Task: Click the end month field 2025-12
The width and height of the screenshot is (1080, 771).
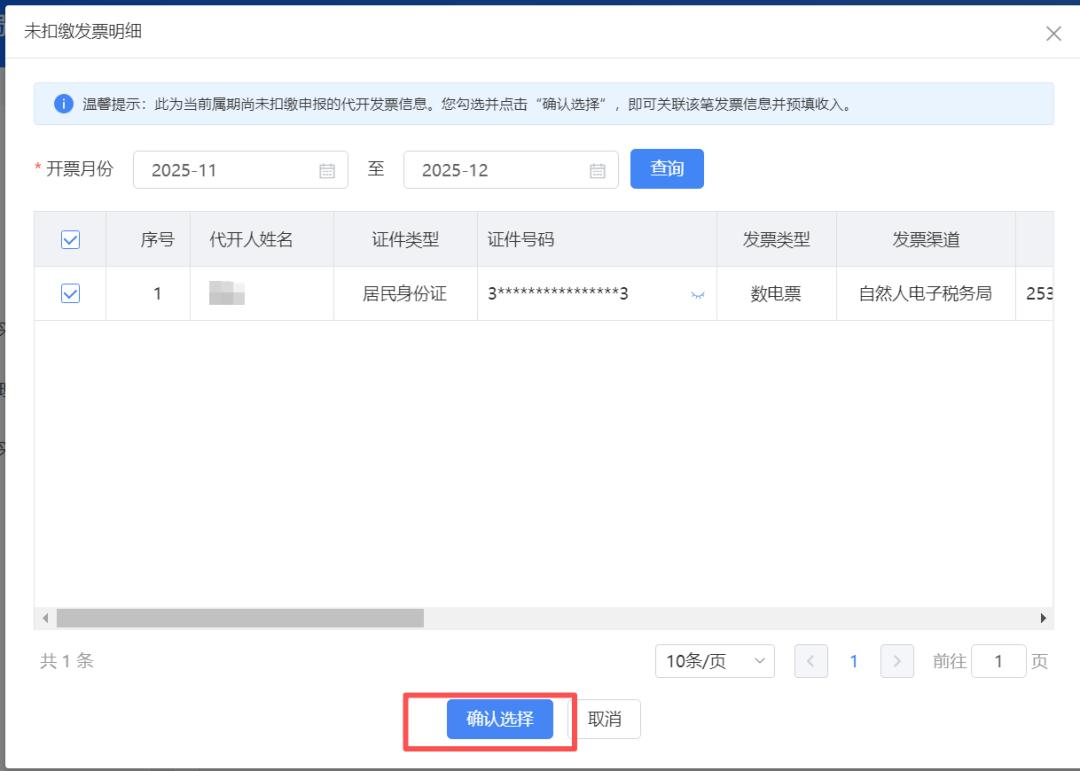Action: coord(500,170)
